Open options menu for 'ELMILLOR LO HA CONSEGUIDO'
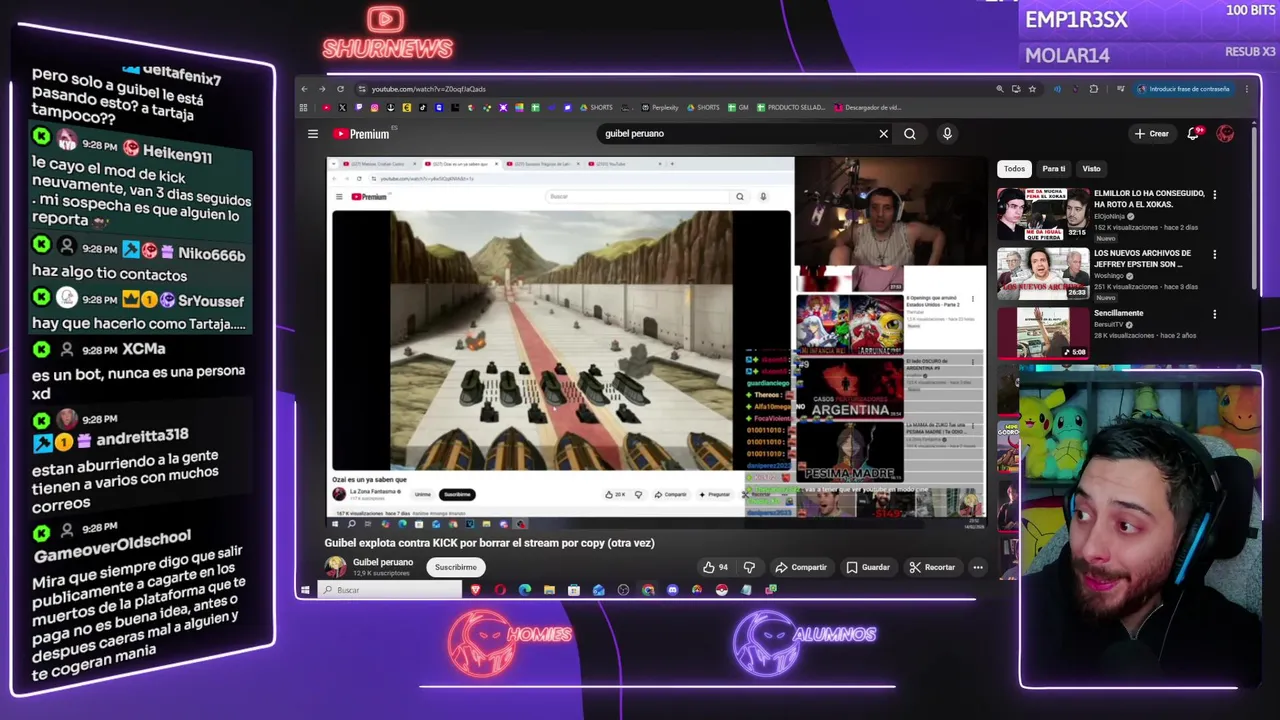Image resolution: width=1280 pixels, height=720 pixels. (1215, 194)
